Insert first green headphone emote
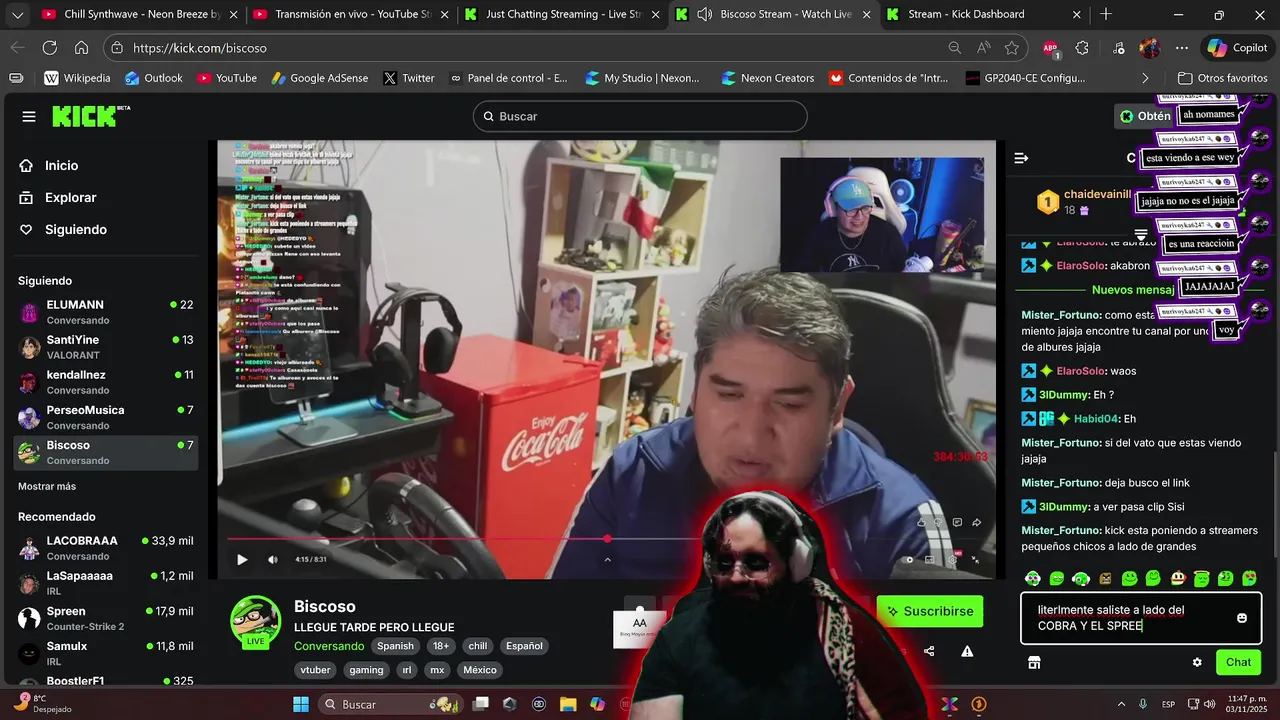This screenshot has width=1280, height=720. 1033,578
